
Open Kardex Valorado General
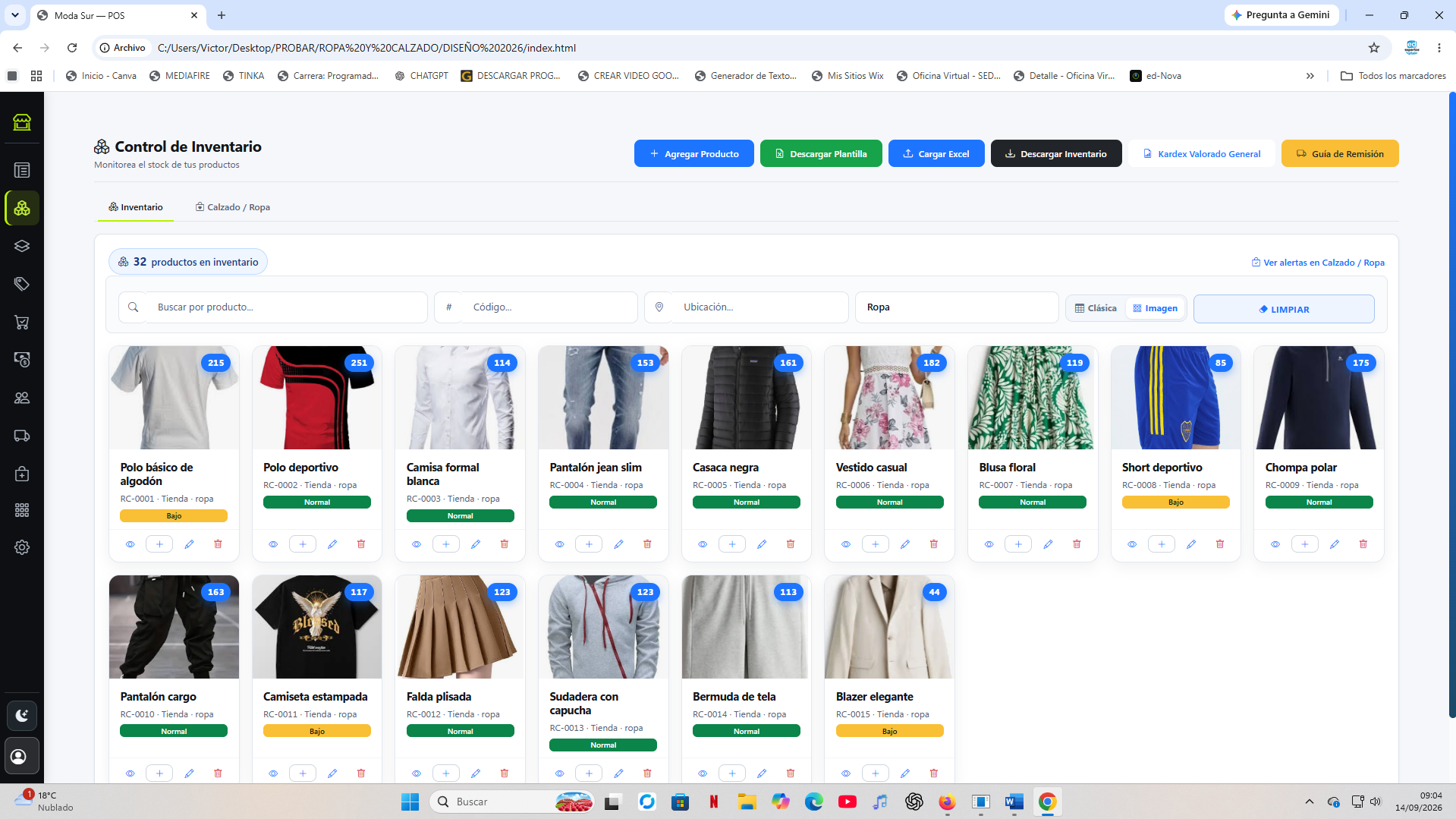1202,153
